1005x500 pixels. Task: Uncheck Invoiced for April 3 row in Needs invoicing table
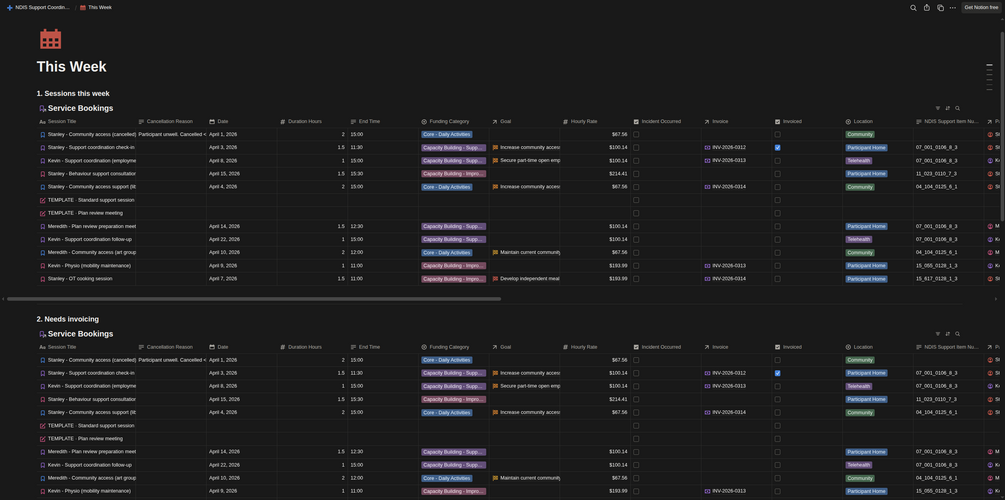(777, 373)
